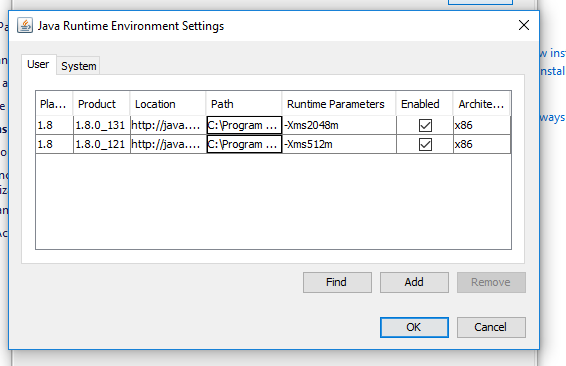Select the Architecture column header
Image resolution: width=566 pixels, height=366 pixels.
click(x=481, y=104)
